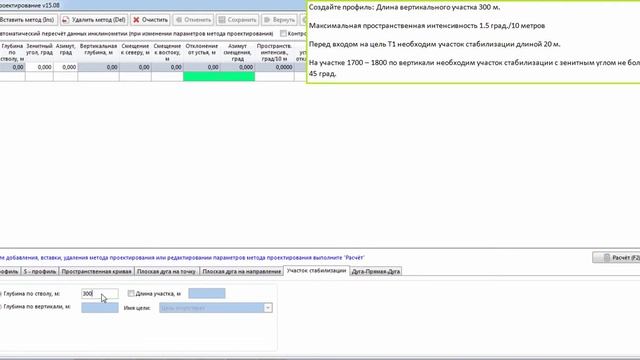Switch to Плоская дуга на направление tab
This screenshot has height=360, width=640.
[241, 271]
